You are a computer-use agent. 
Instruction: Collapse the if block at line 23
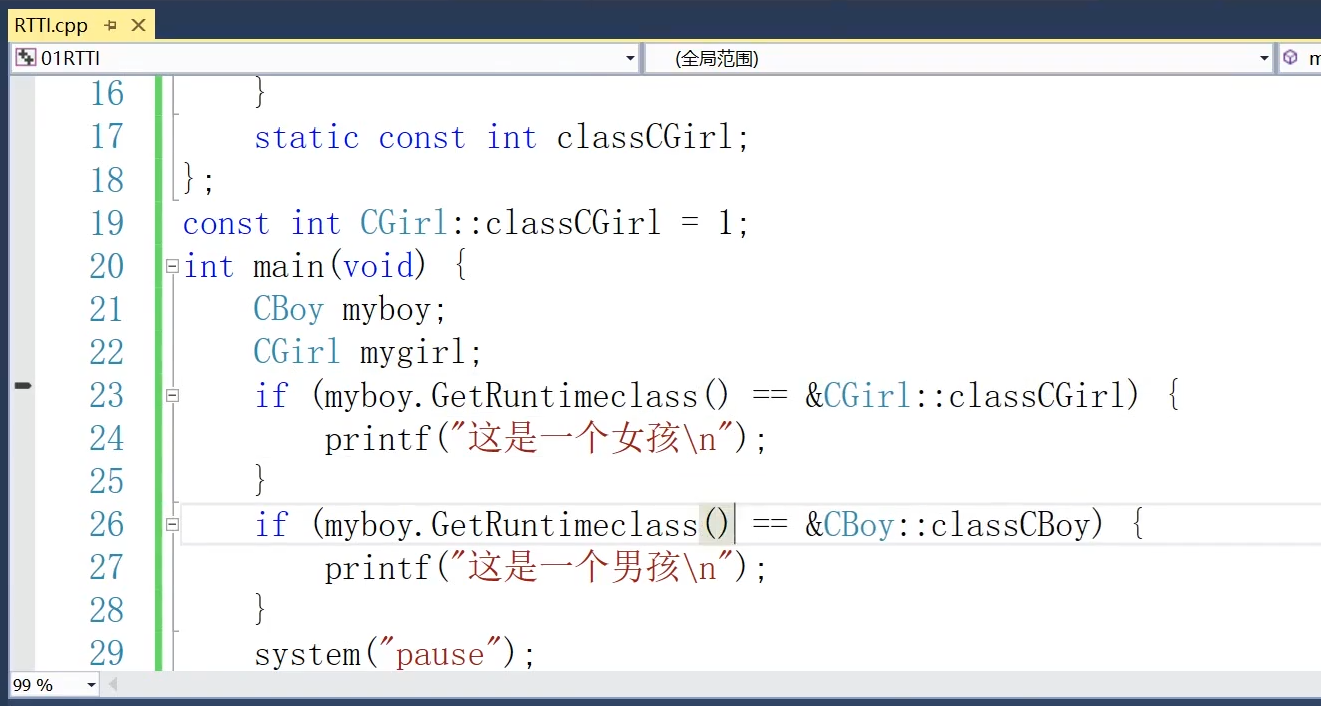coord(172,396)
